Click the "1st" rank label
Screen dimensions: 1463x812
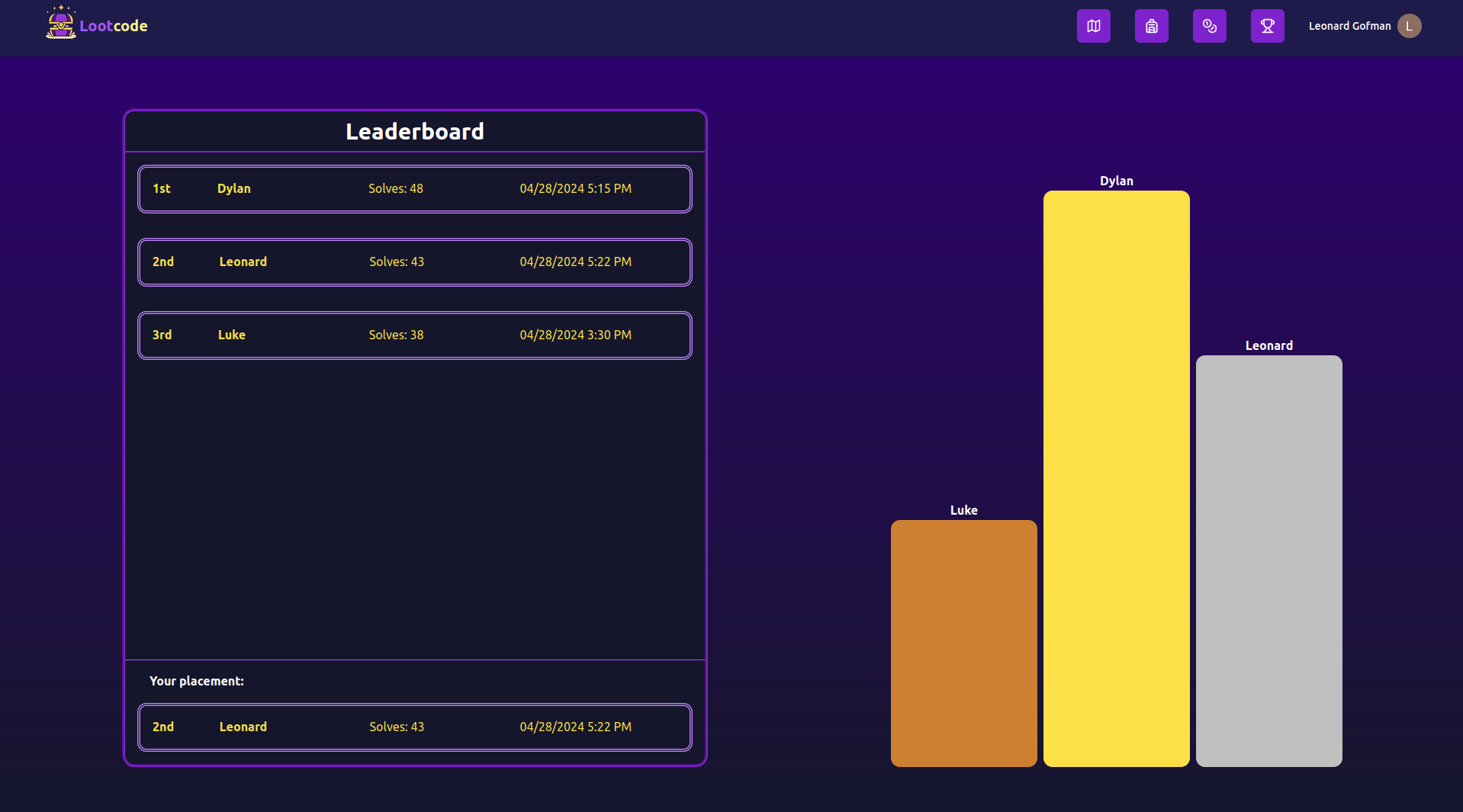click(162, 189)
